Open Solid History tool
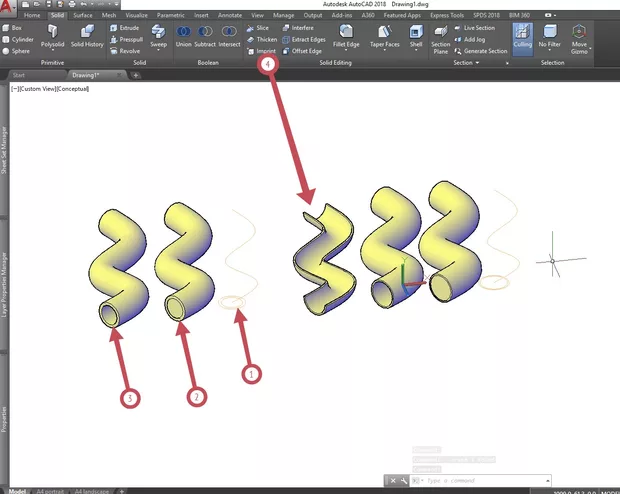Image resolution: width=620 pixels, height=494 pixels. click(x=87, y=36)
